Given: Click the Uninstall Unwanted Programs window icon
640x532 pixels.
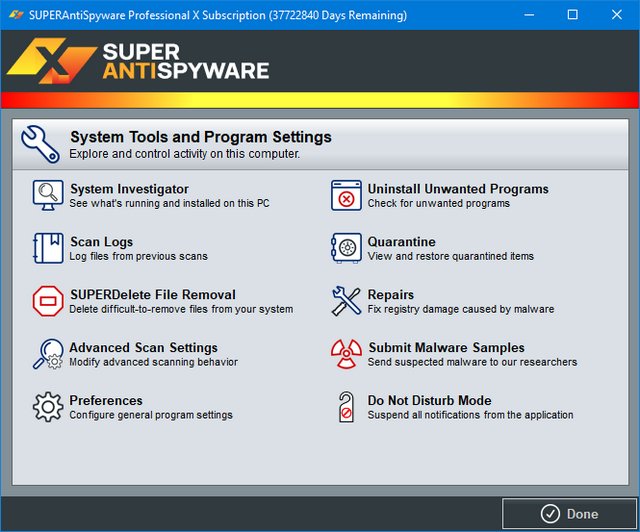Looking at the screenshot, I should click(x=346, y=196).
